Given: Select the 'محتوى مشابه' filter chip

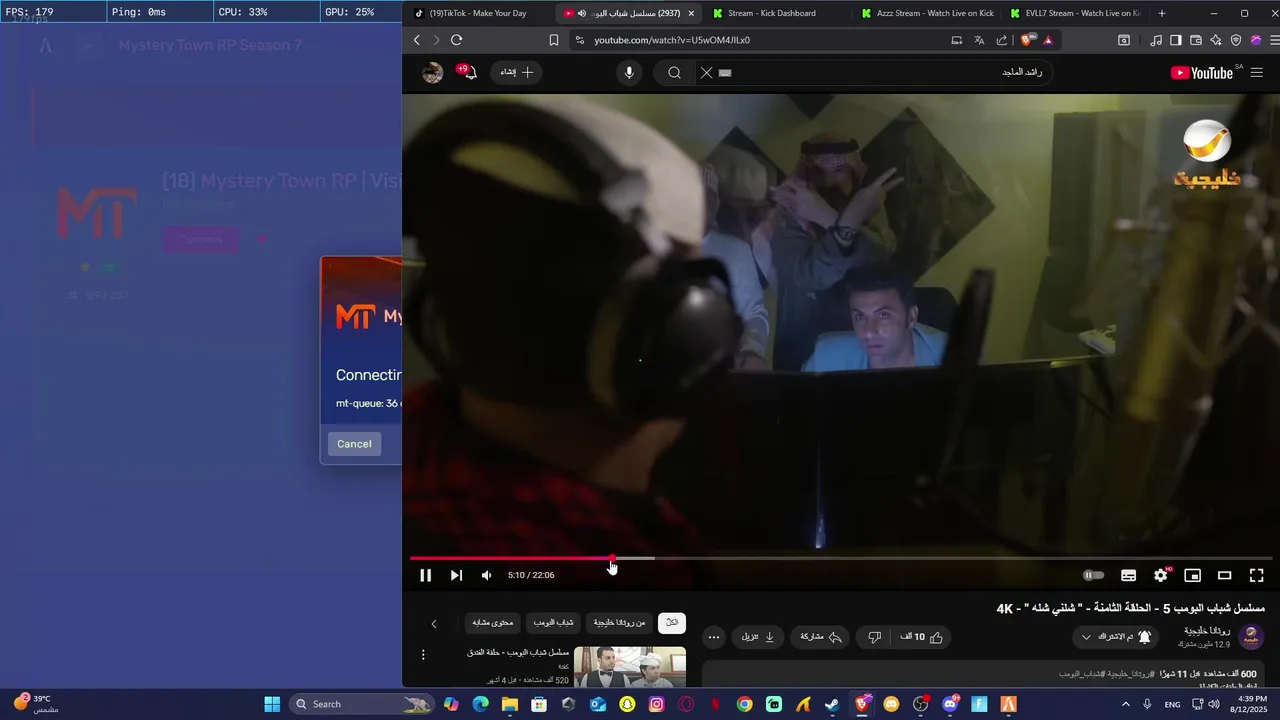Looking at the screenshot, I should (x=493, y=623).
